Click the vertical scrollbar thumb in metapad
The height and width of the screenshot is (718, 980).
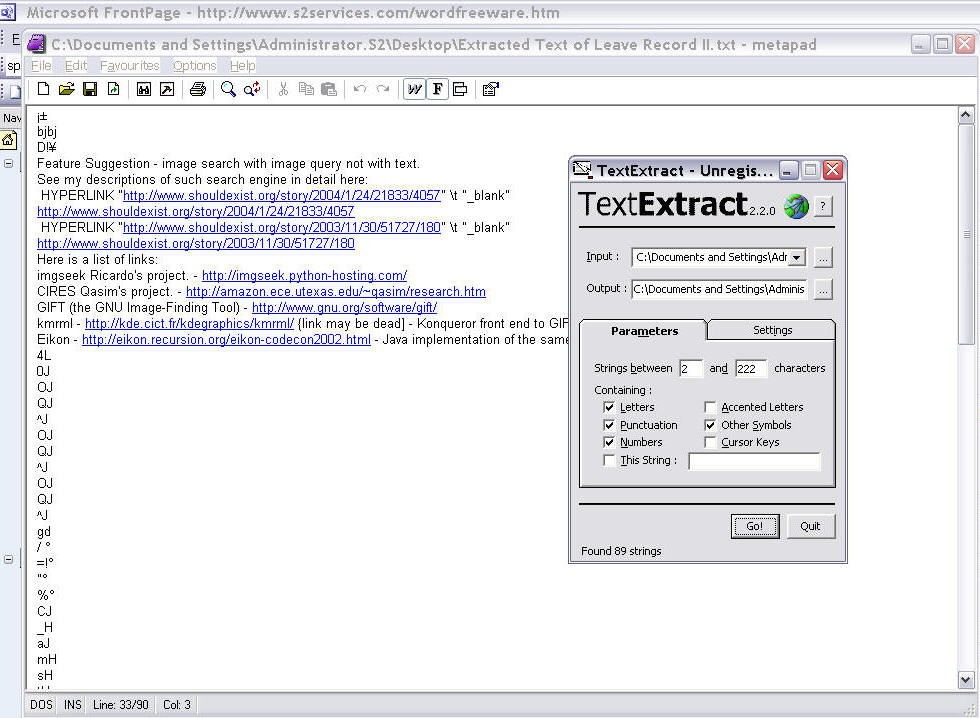coord(966,234)
